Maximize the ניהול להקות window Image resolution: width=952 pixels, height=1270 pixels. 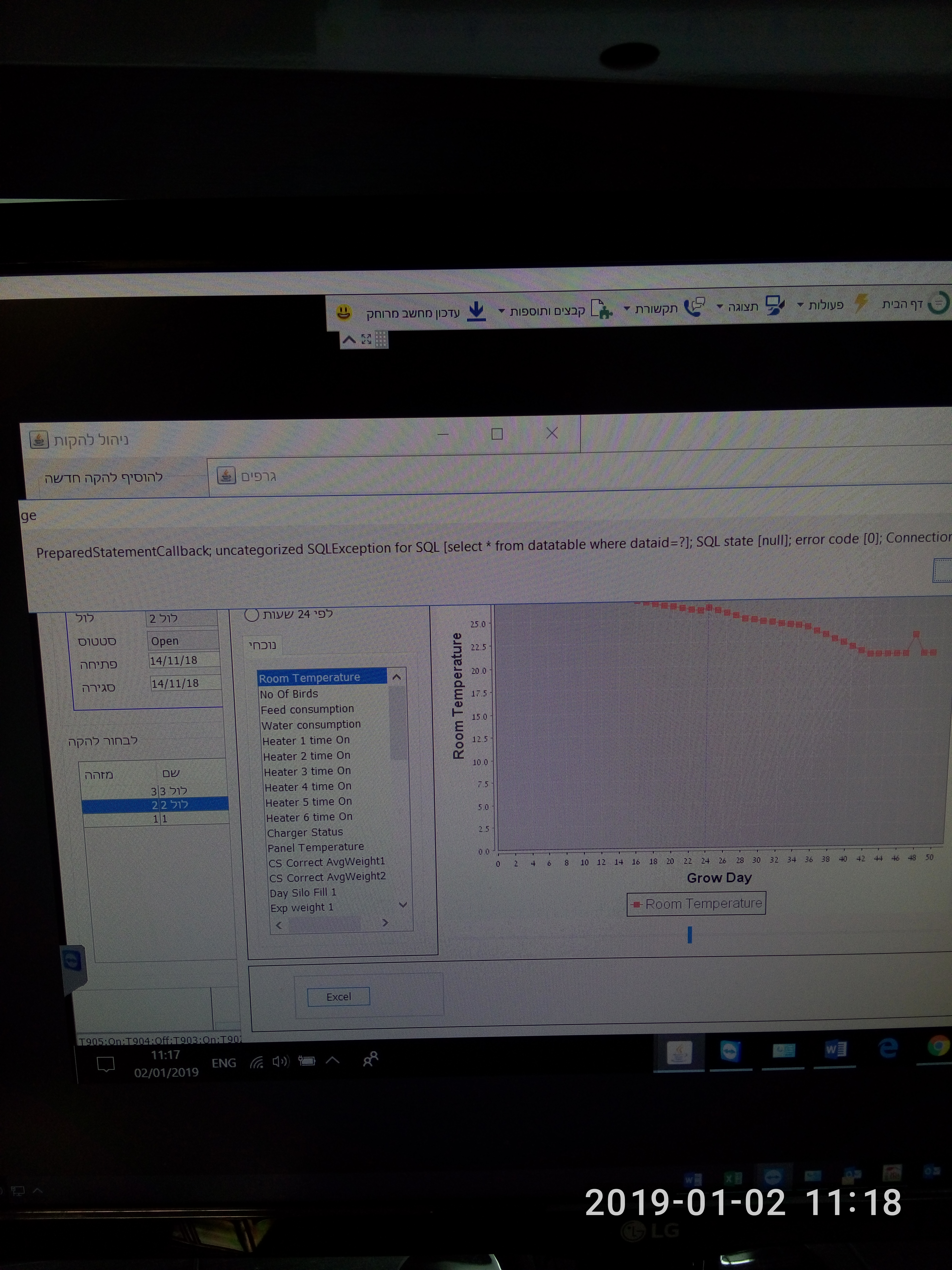click(x=497, y=434)
